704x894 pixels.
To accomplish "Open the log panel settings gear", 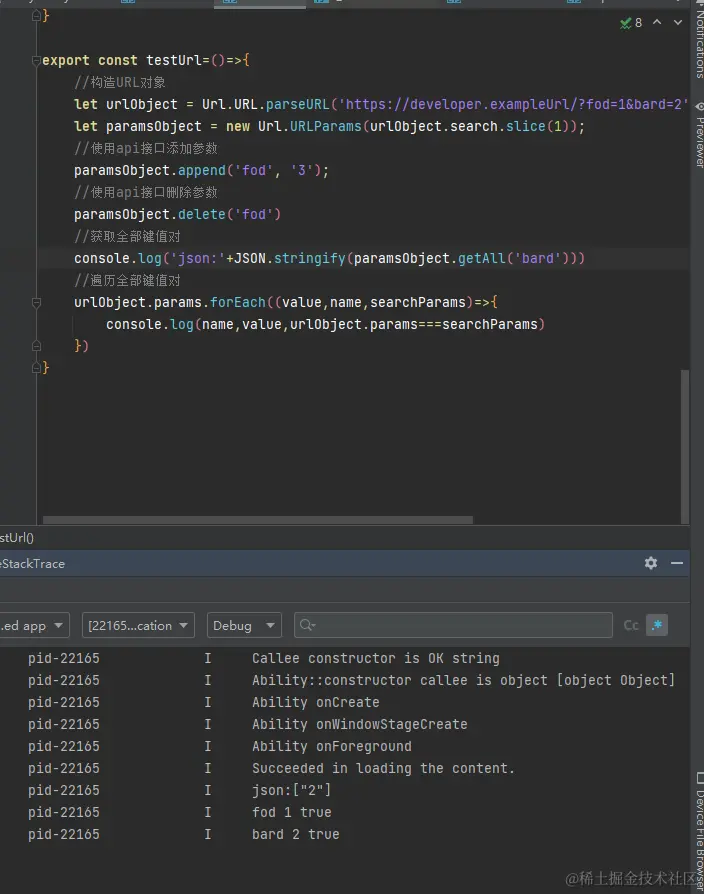I will click(650, 563).
